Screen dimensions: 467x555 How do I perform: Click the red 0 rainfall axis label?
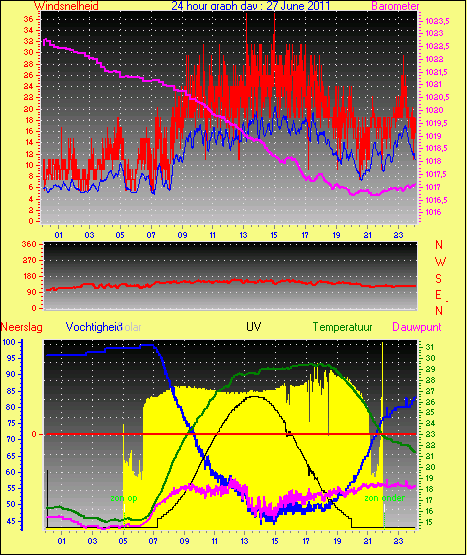tap(34, 434)
